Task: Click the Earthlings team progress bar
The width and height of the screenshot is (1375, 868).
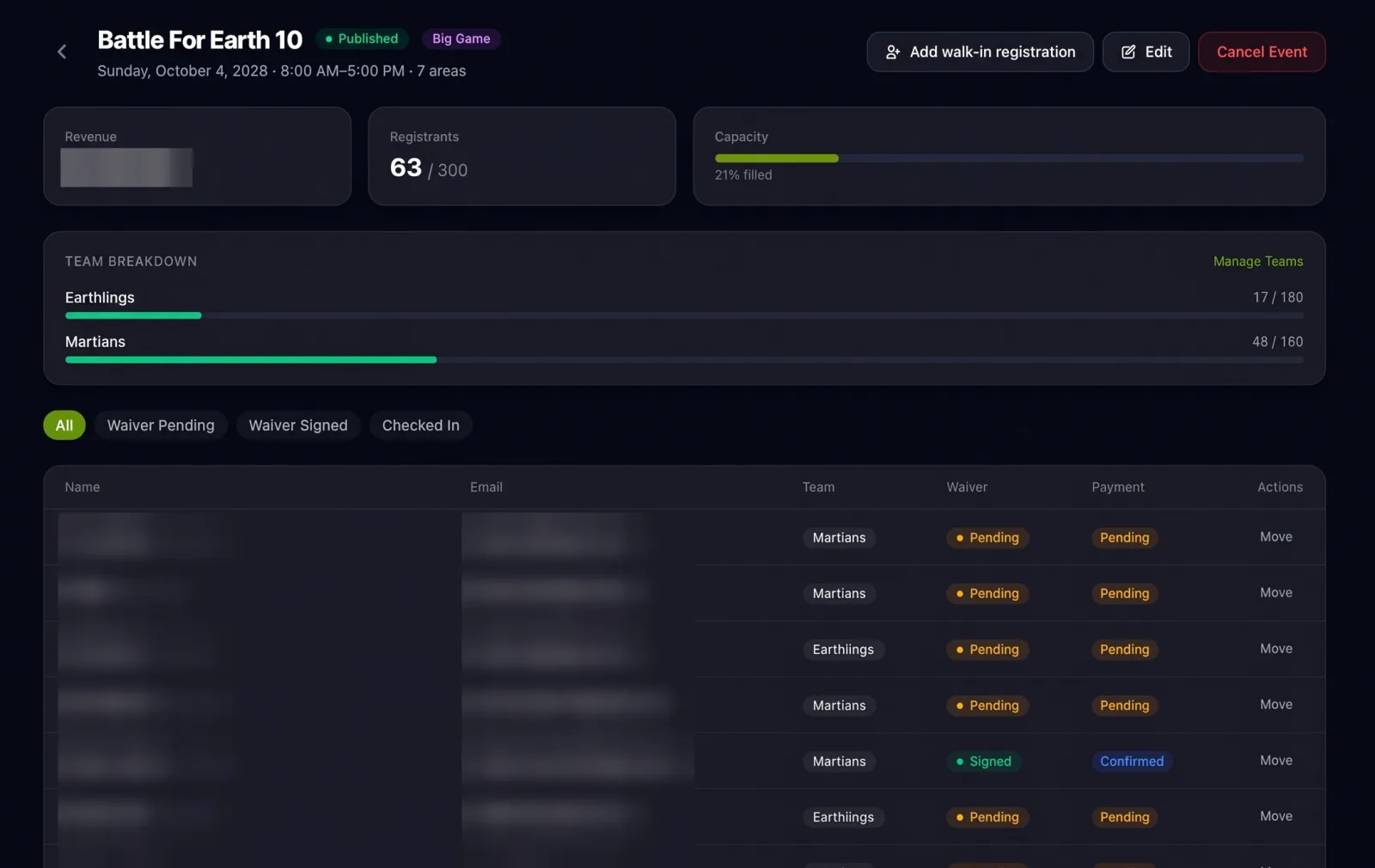Action: (x=684, y=315)
